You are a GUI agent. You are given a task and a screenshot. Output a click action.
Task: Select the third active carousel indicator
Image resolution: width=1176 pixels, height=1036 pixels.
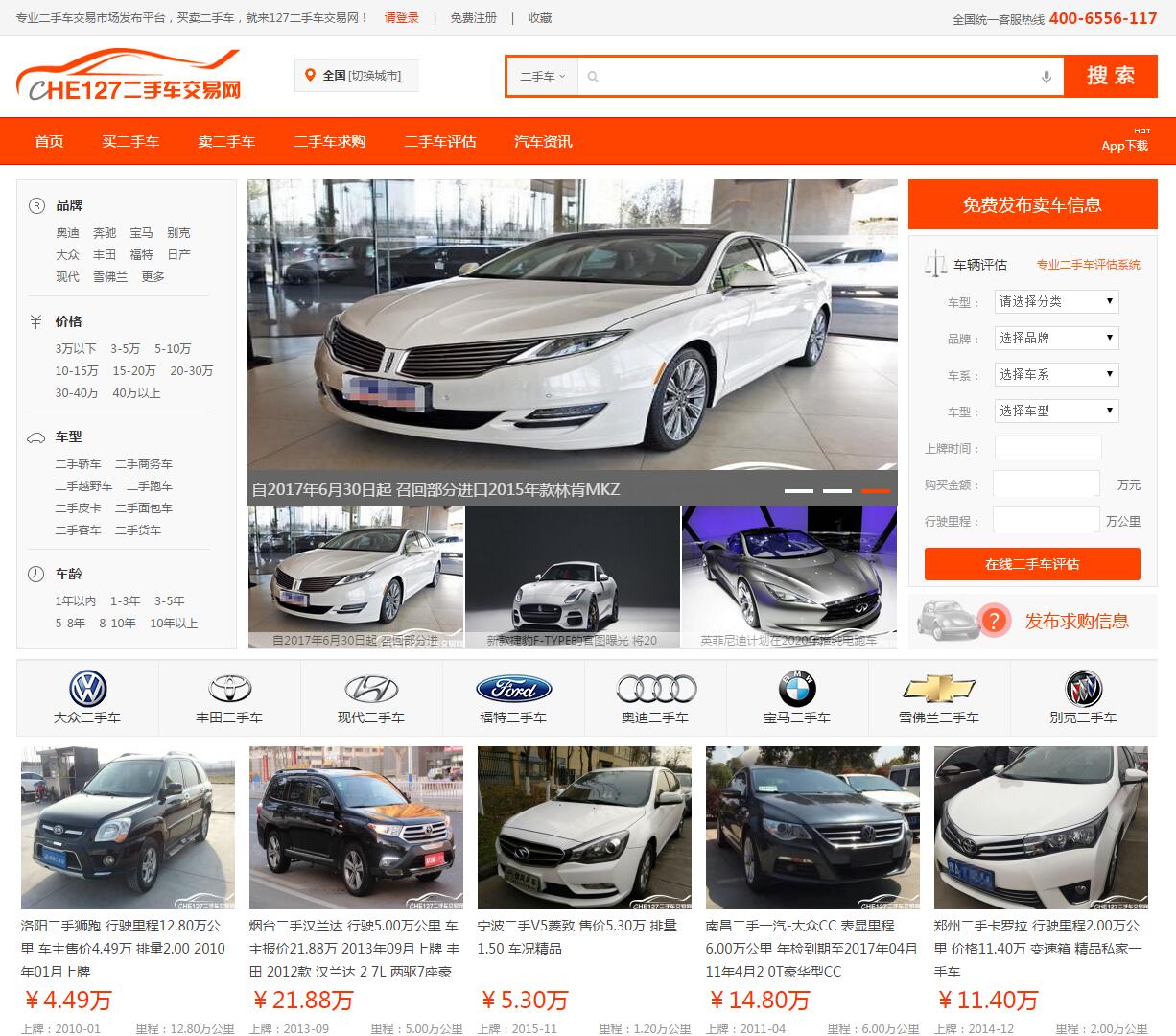[876, 490]
